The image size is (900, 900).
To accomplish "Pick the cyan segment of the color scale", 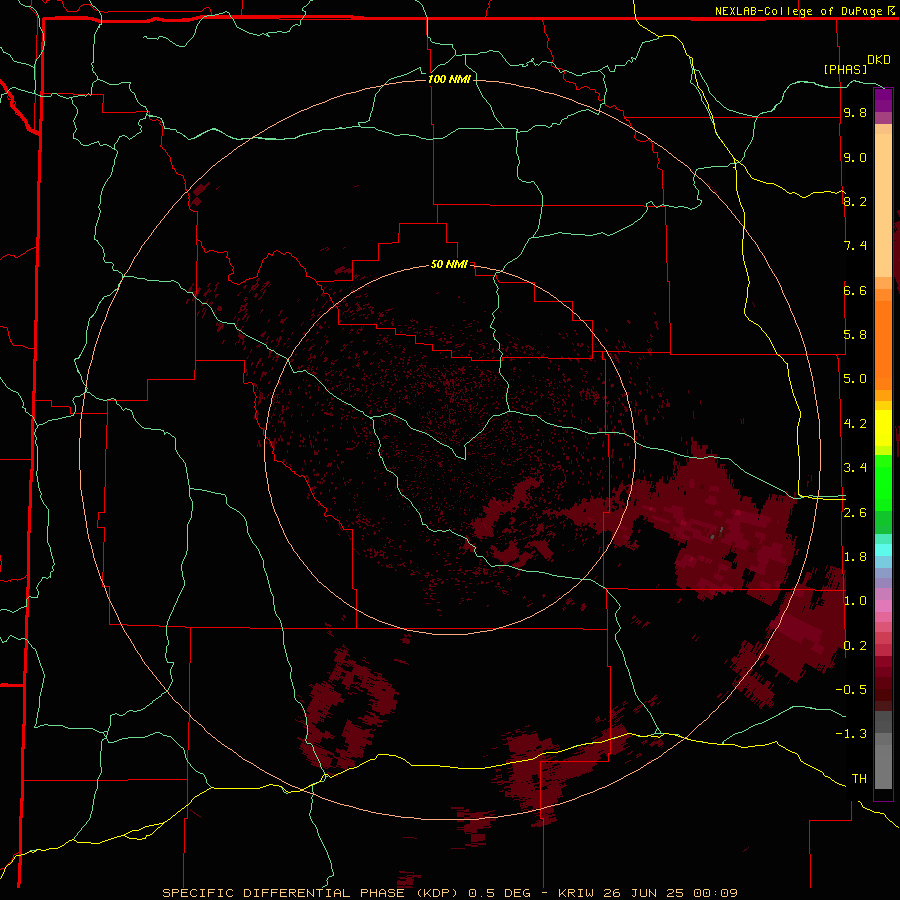I will click(x=883, y=550).
